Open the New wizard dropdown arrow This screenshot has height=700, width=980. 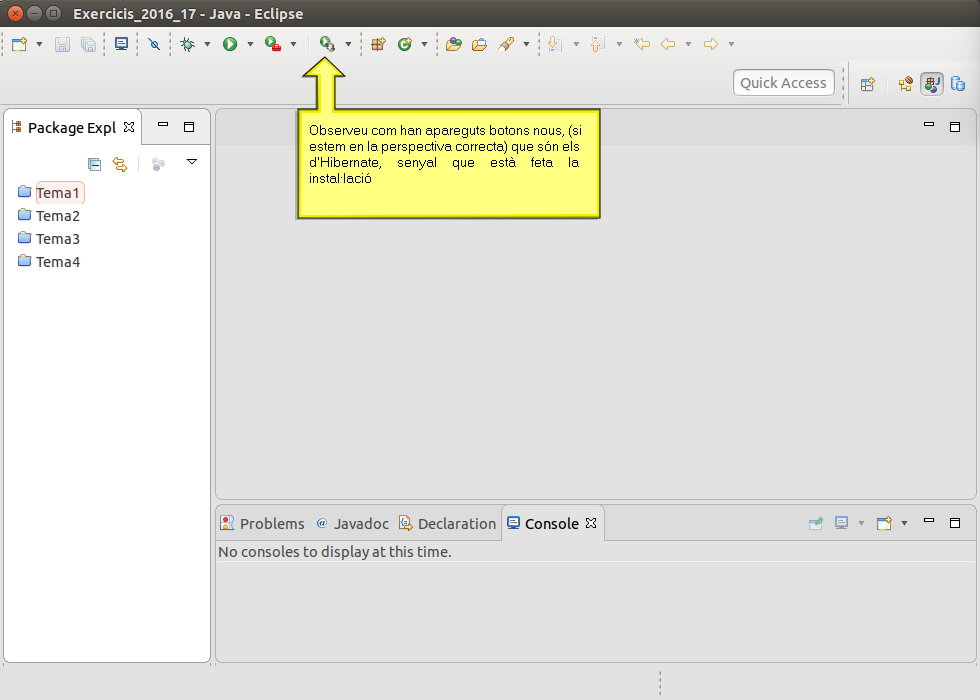[x=39, y=44]
